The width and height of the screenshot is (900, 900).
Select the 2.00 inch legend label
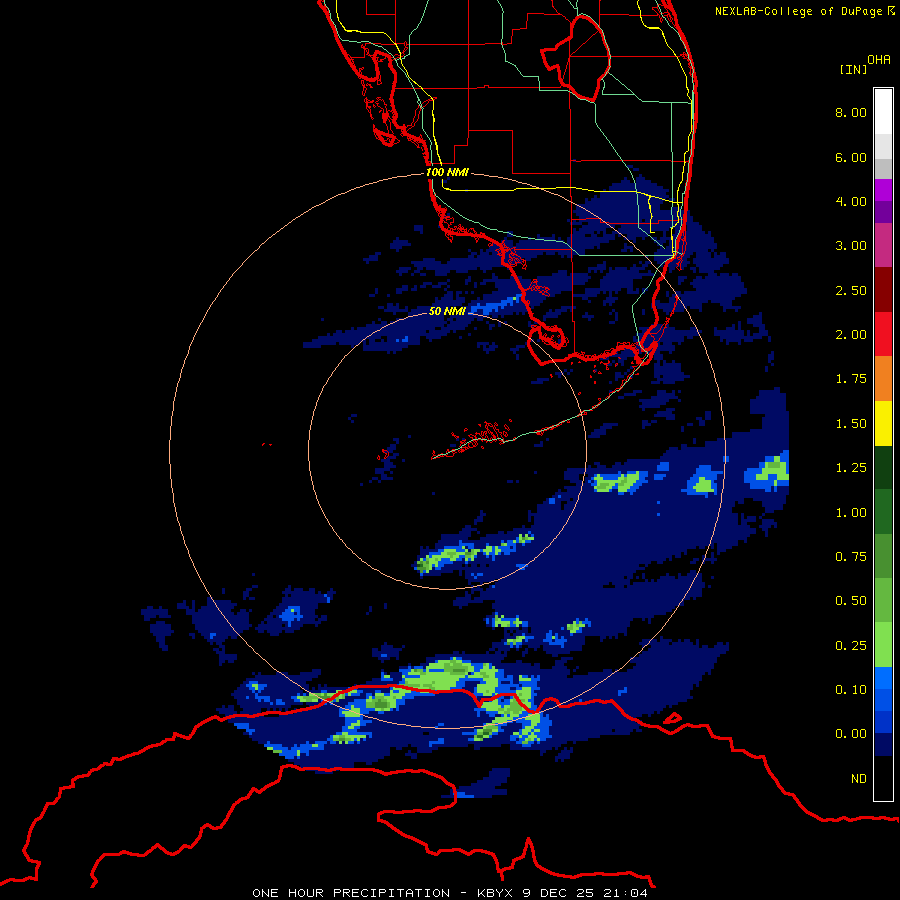pos(851,335)
